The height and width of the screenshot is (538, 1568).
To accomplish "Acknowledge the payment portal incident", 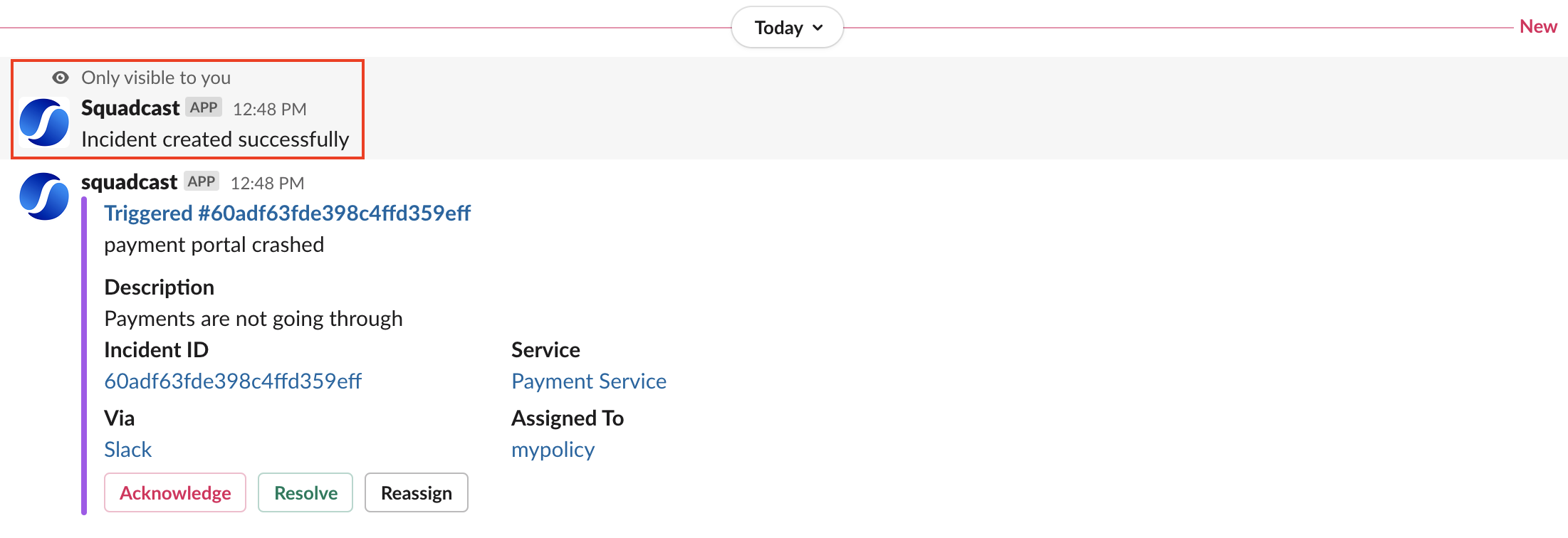I will tap(175, 492).
